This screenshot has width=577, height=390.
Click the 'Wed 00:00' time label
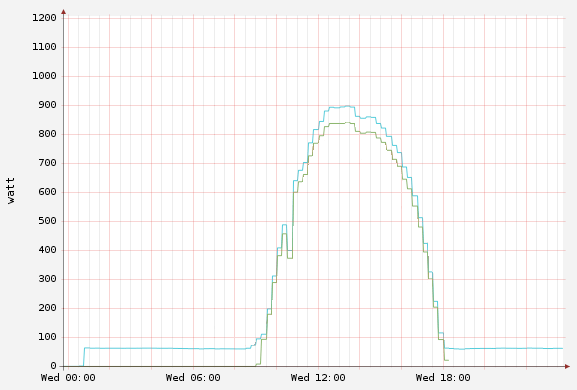[x=68, y=378]
